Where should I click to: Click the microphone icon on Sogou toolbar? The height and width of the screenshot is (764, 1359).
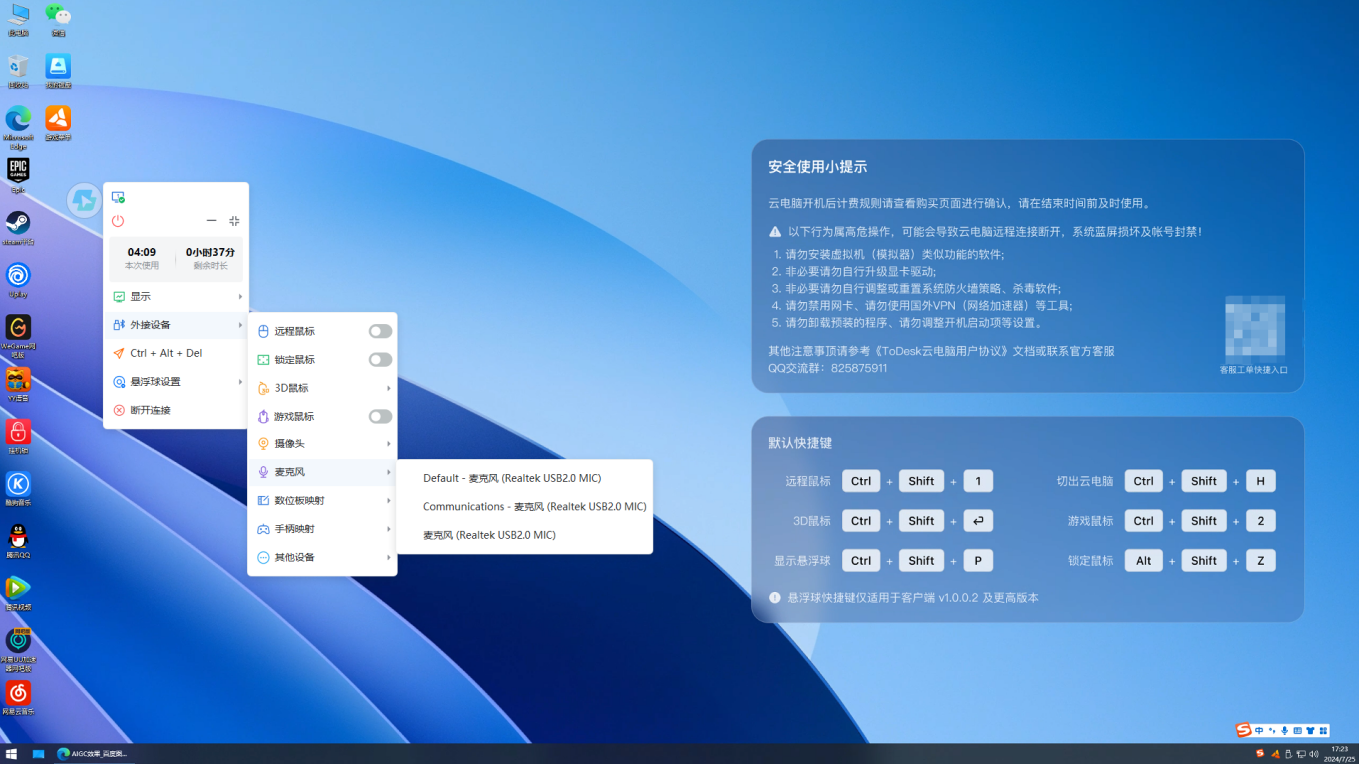(x=1284, y=731)
